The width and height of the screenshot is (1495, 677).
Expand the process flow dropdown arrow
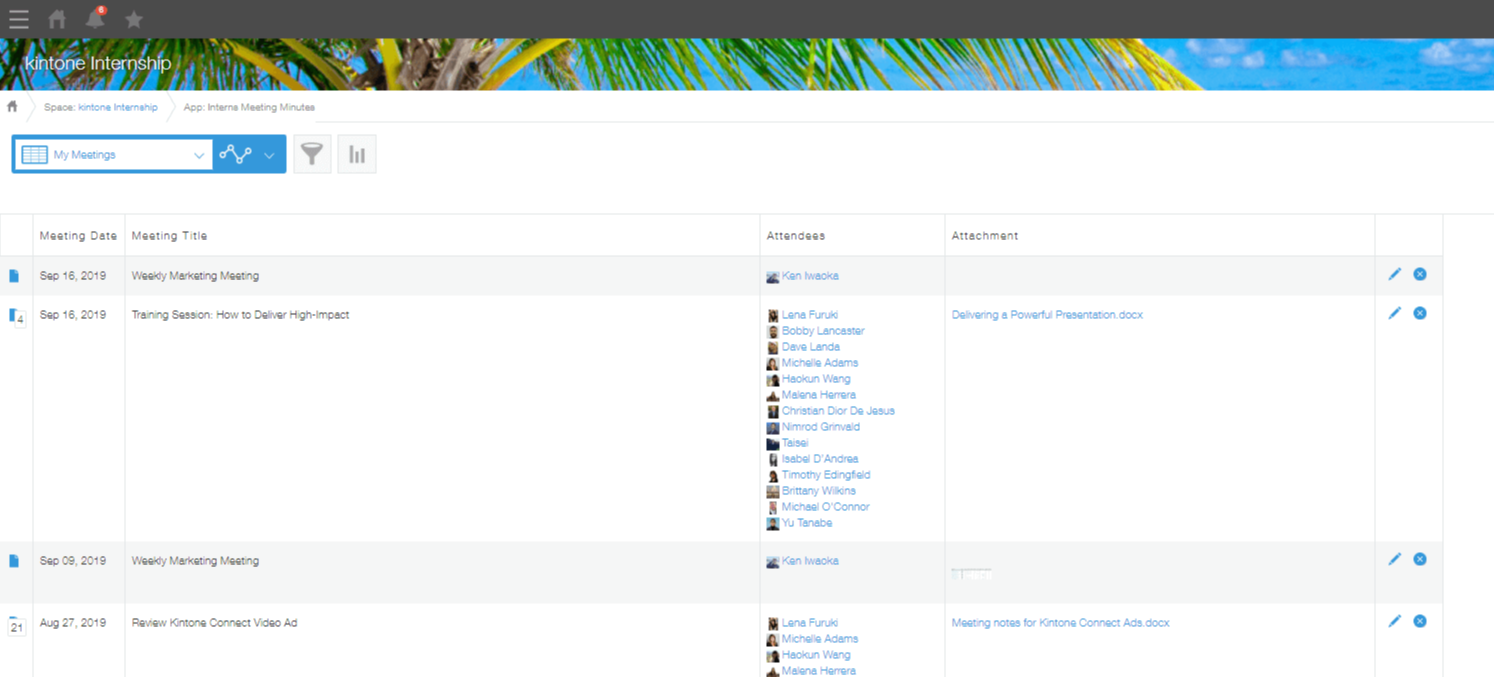(x=269, y=155)
